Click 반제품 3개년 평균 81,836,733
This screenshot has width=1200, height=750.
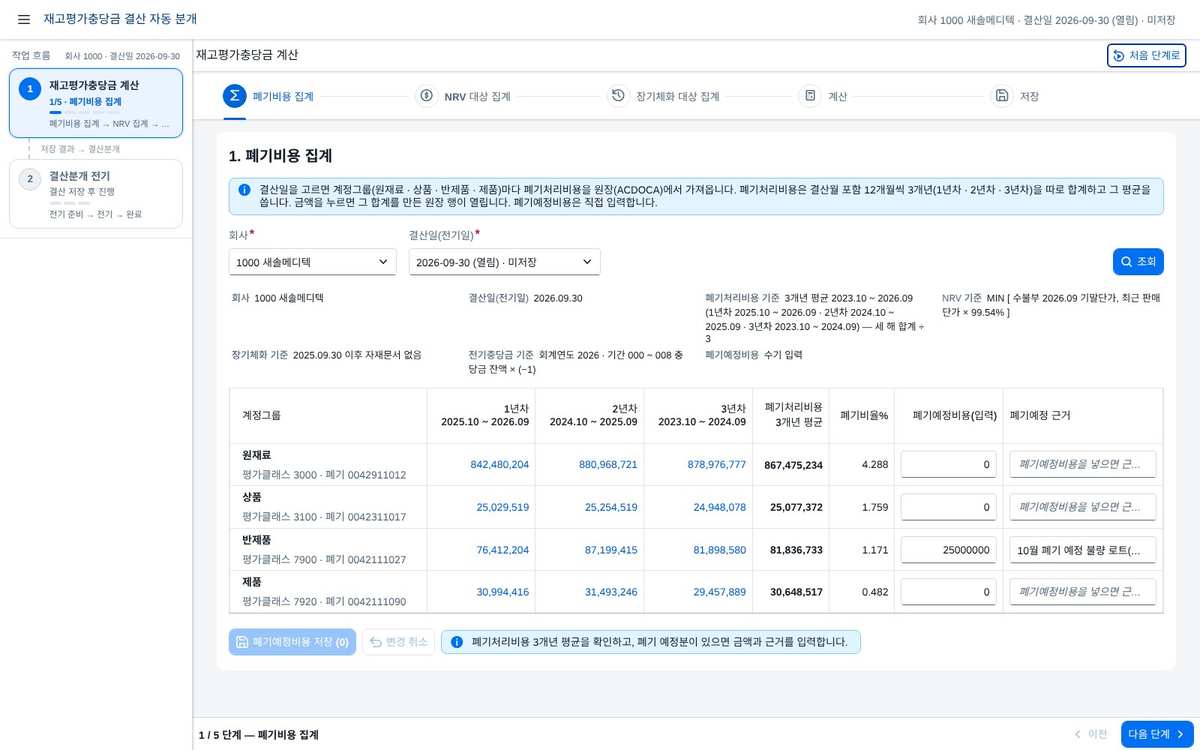(x=796, y=549)
